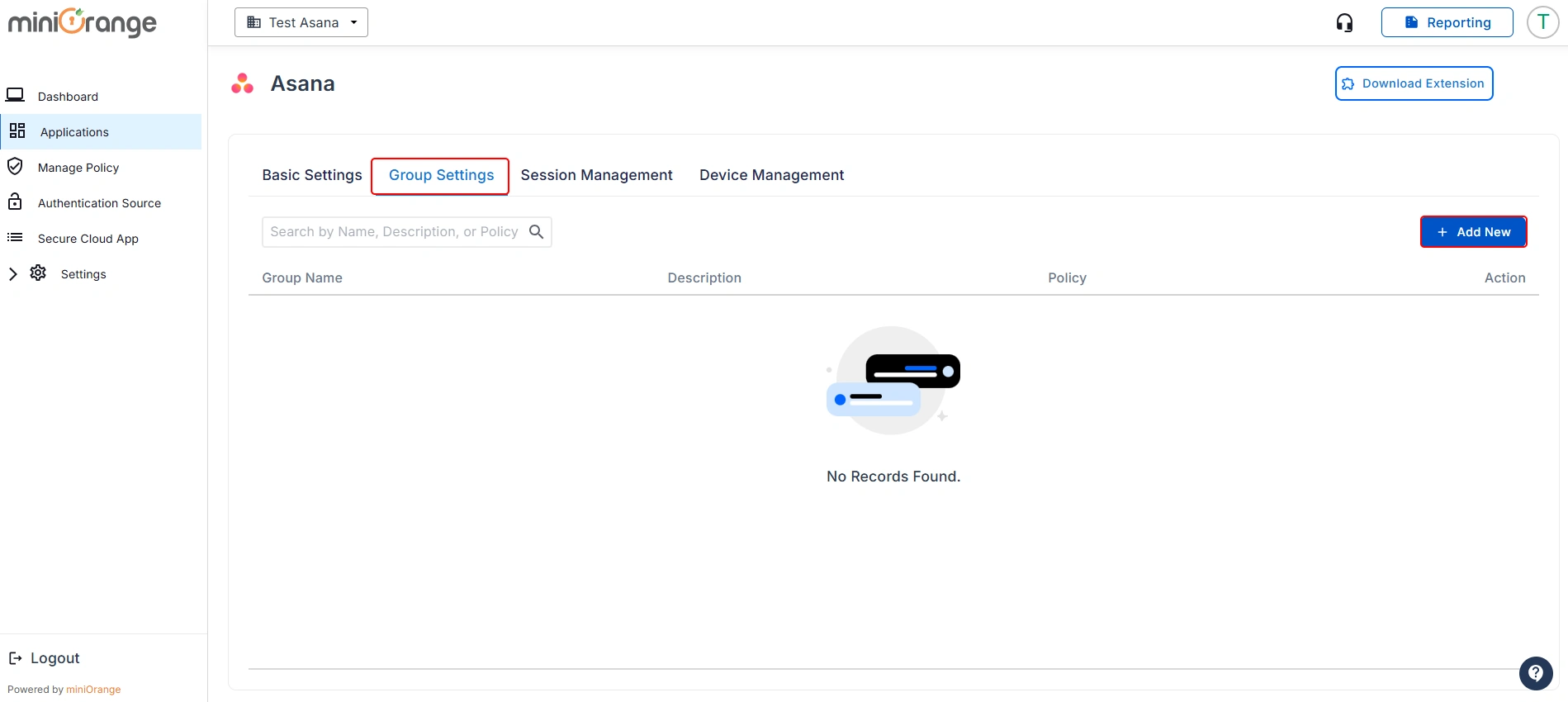Viewport: 1568px width, 702px height.
Task: Open the user avatar T menu
Action: 1542,22
